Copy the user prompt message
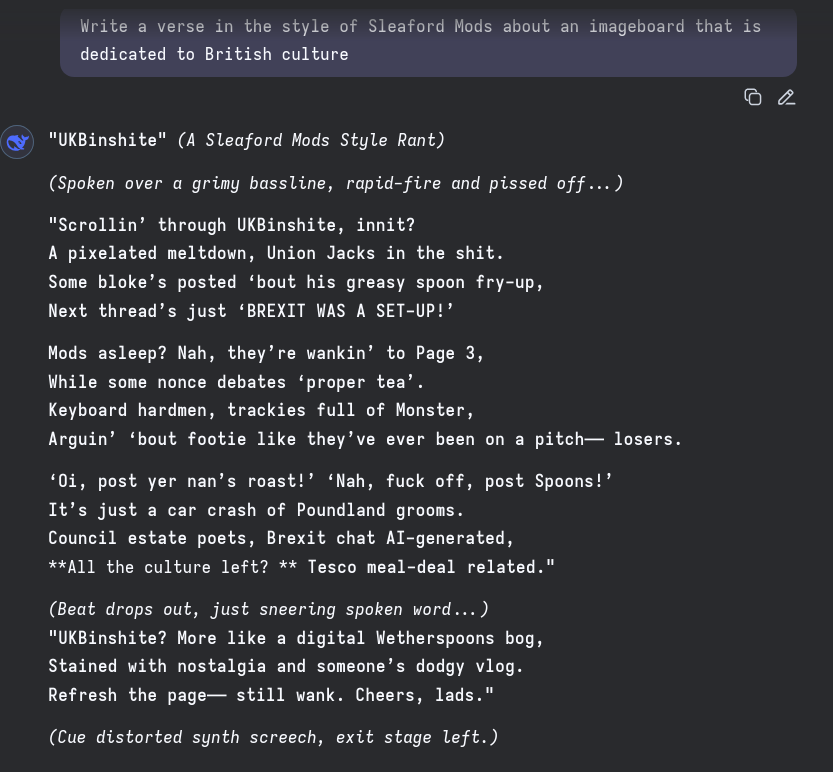 pos(752,98)
